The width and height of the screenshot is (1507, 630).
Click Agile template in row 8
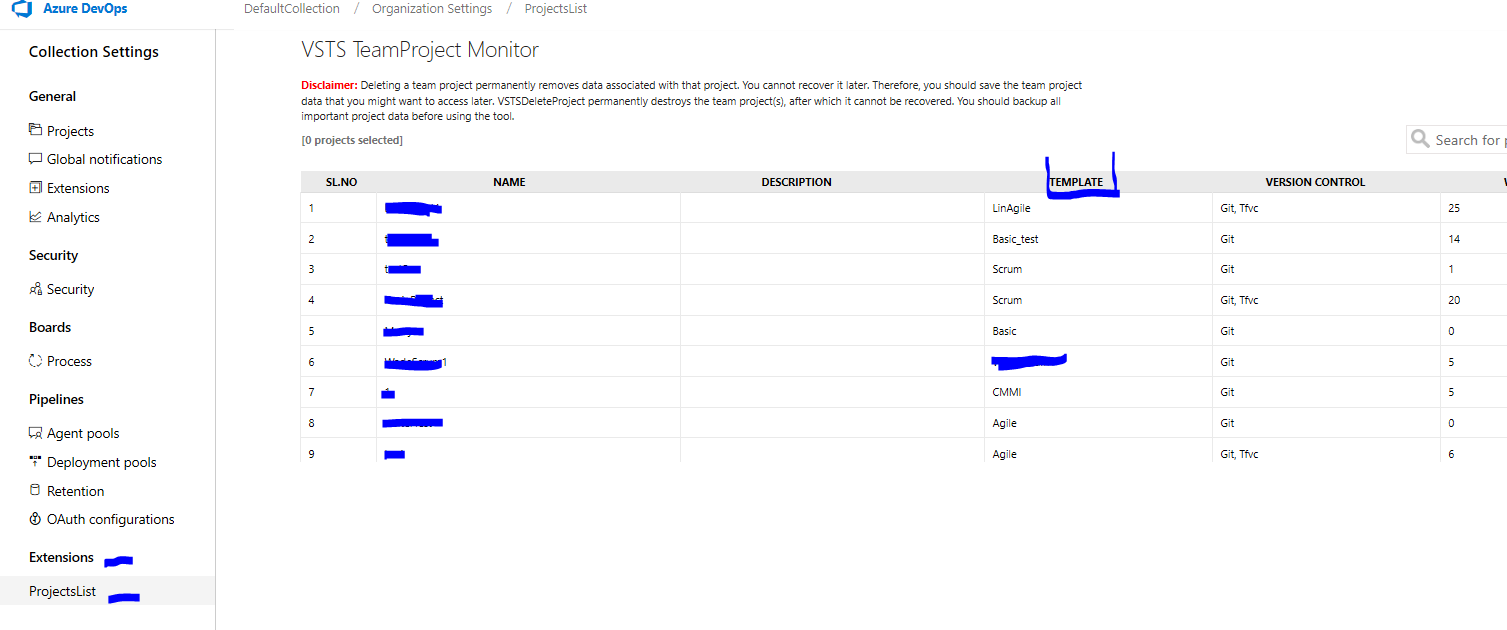click(x=1004, y=423)
